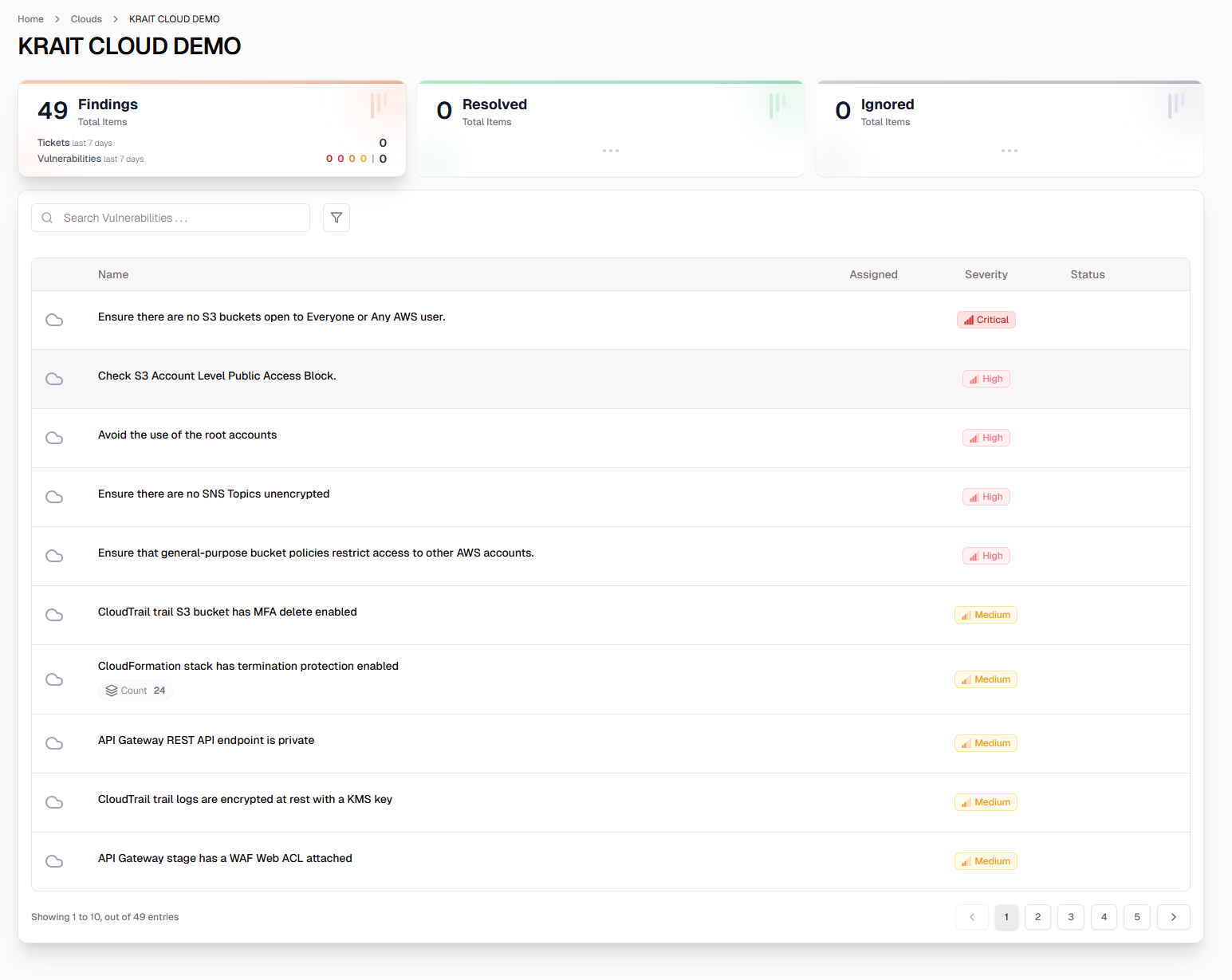The width and height of the screenshot is (1232, 980).
Task: Click the Medium badge on the CloudTrail MFA finding
Action: 986,614
